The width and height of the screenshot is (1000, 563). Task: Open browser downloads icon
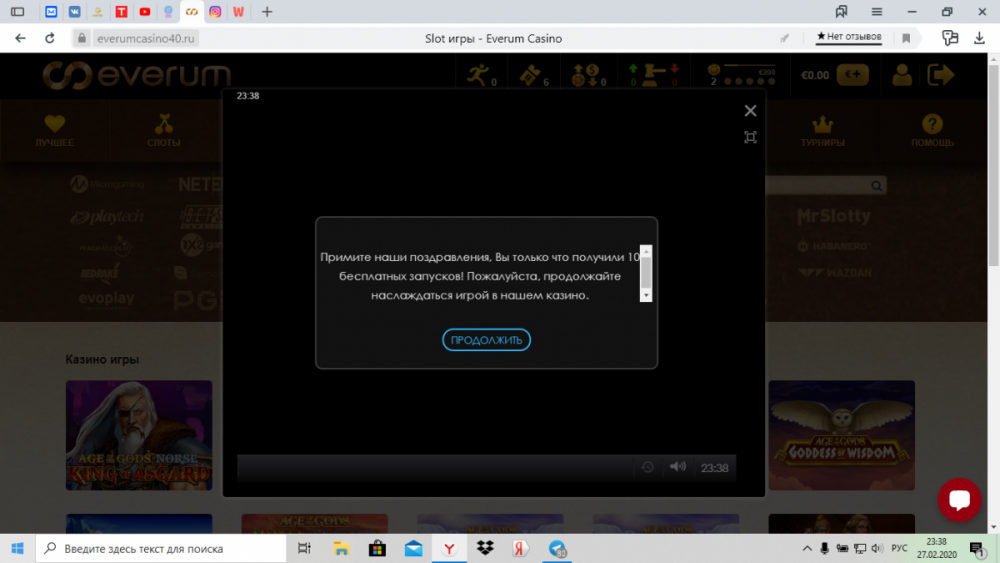(977, 38)
